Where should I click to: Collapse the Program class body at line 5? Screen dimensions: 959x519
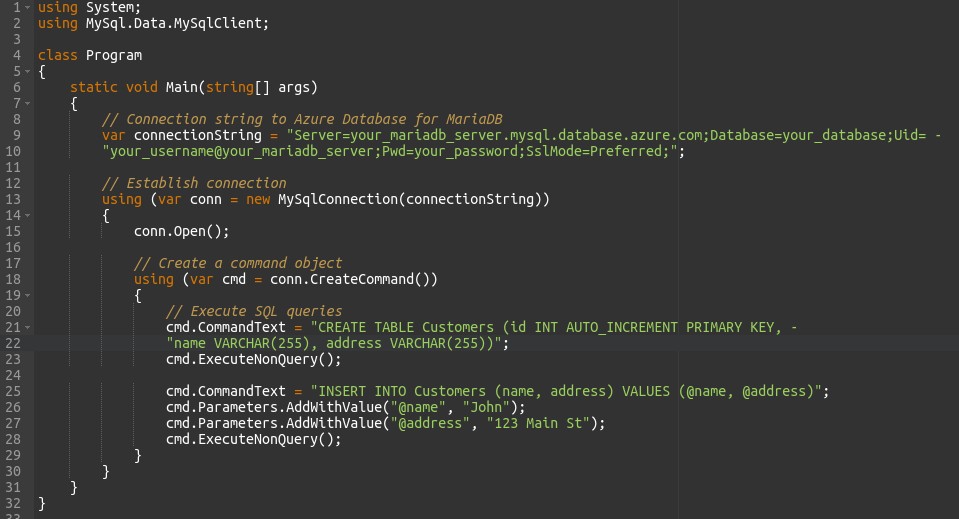27,72
